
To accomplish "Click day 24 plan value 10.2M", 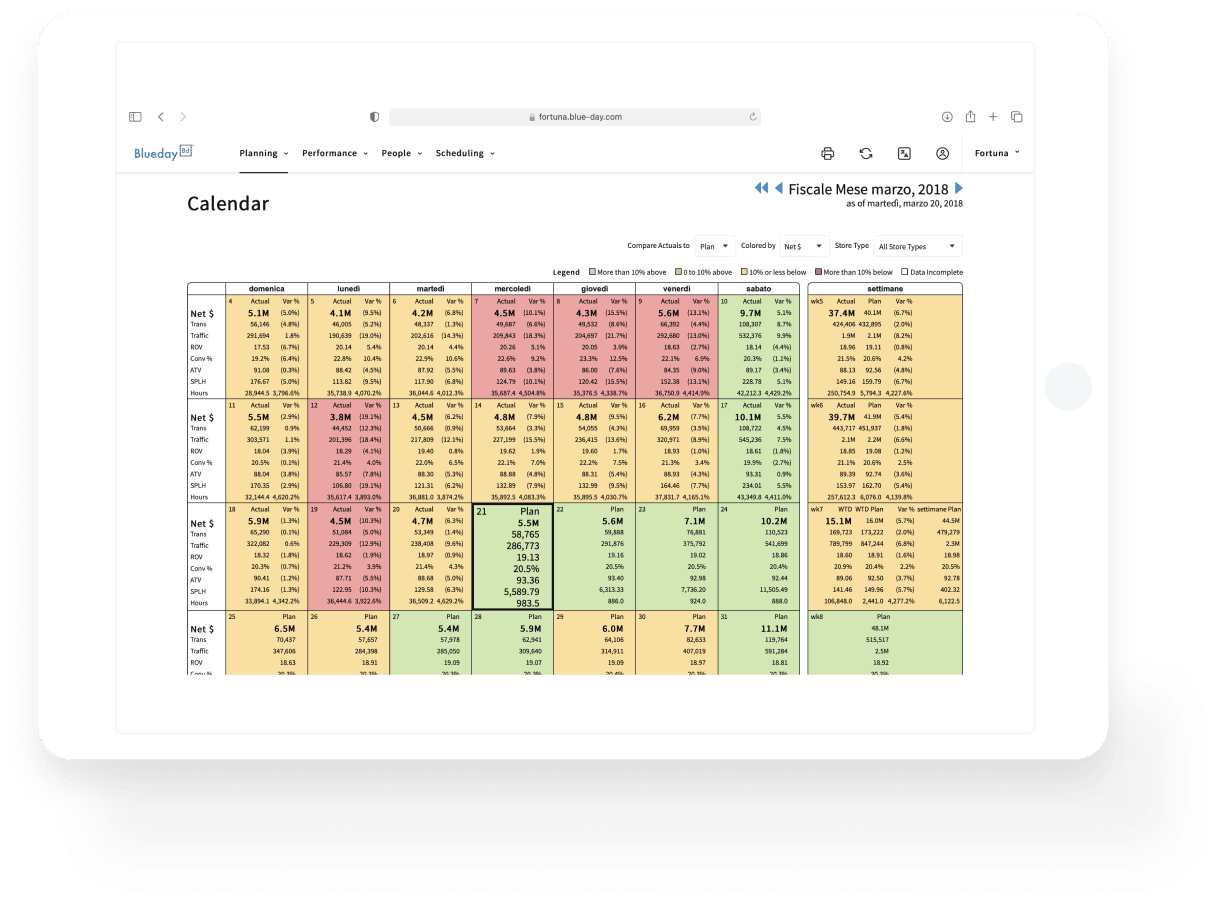I will (774, 521).
